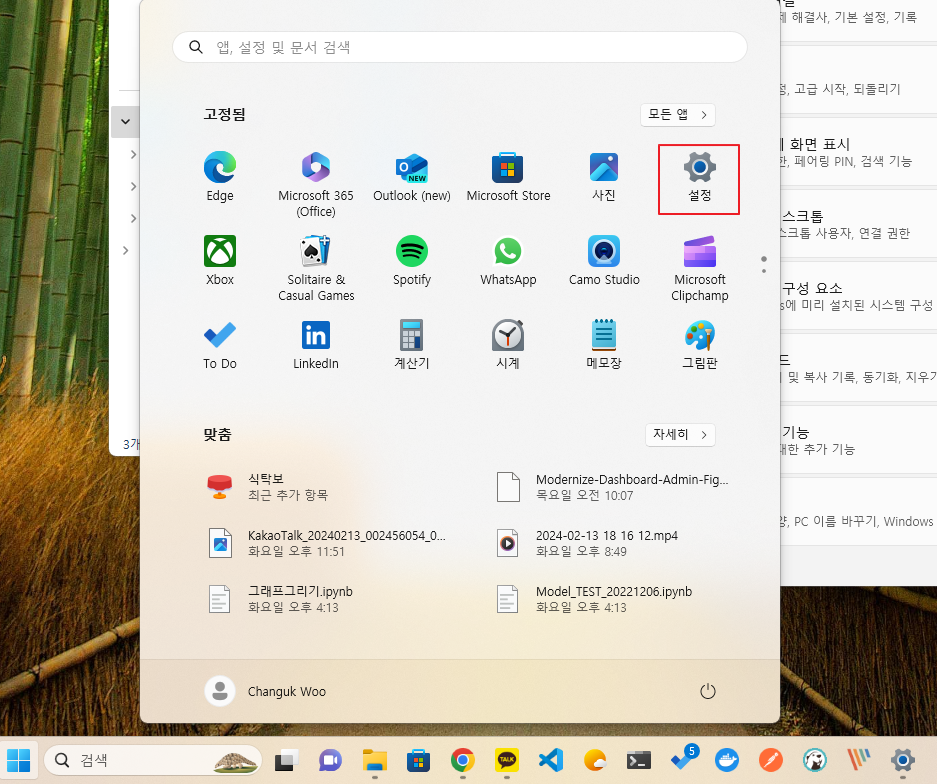Open the 'PC 이름 바꾸기, Windows' settings row behind

(858, 512)
